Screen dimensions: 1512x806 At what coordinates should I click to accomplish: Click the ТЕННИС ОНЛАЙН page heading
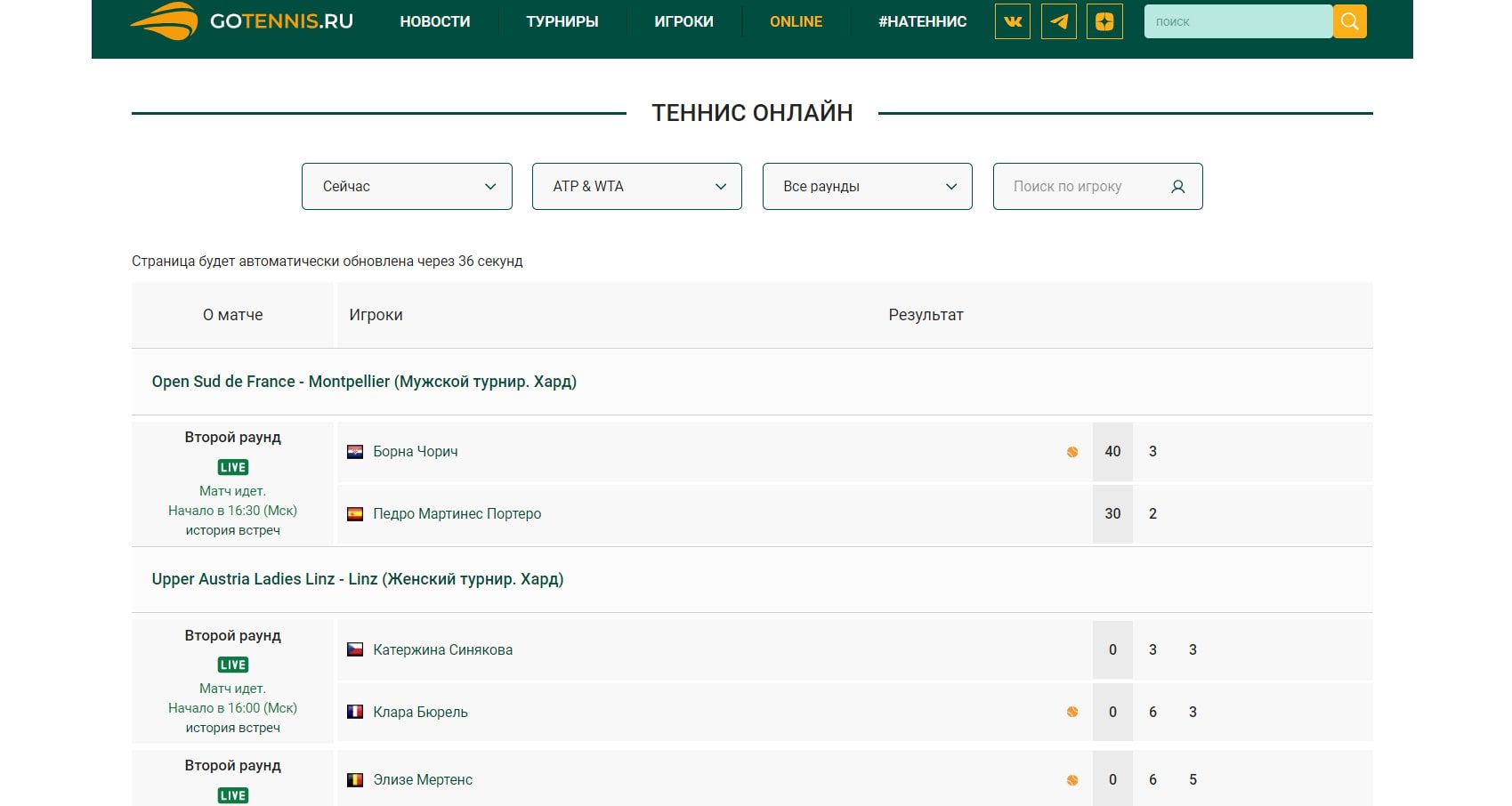click(752, 113)
